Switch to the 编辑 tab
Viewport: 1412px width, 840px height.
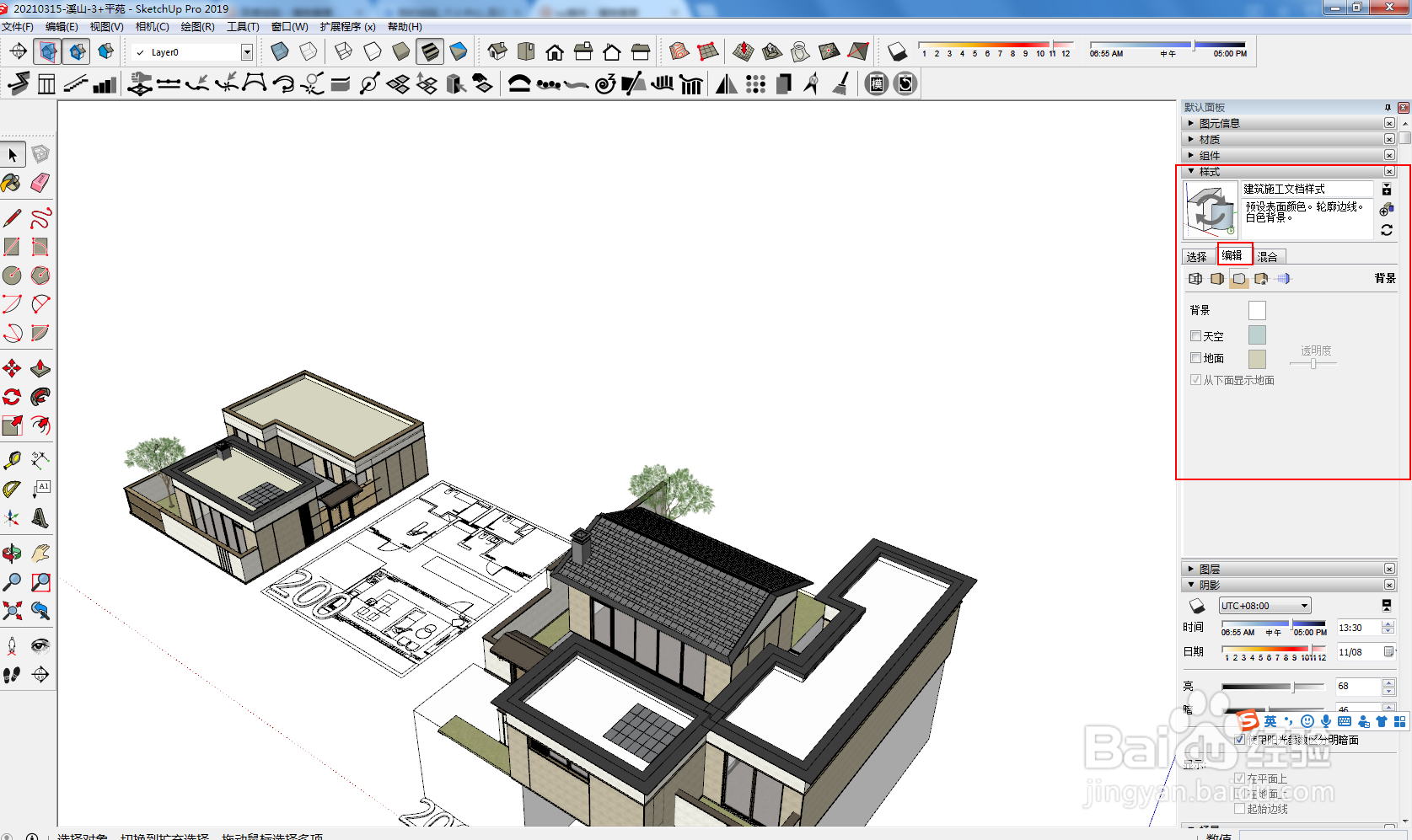[x=1232, y=256]
